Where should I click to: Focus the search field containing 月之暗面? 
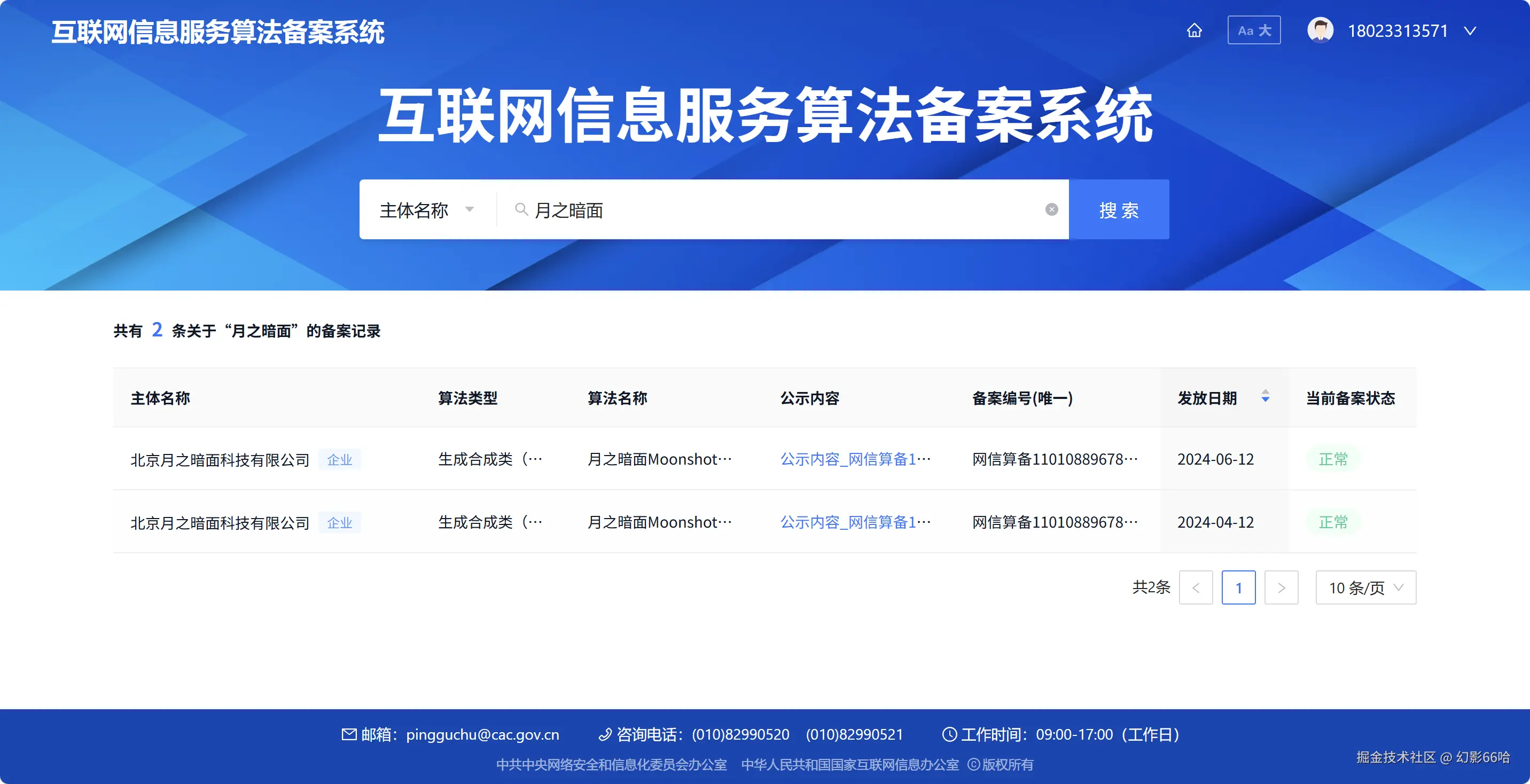pyautogui.click(x=782, y=210)
